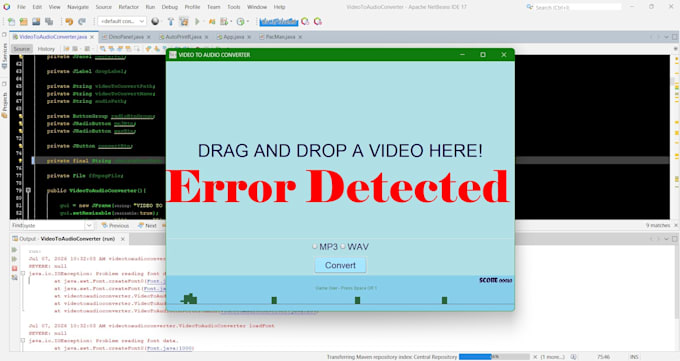This screenshot has width=680, height=361.
Task: Switch to the DinoPanel.java tab
Action: click(x=126, y=37)
